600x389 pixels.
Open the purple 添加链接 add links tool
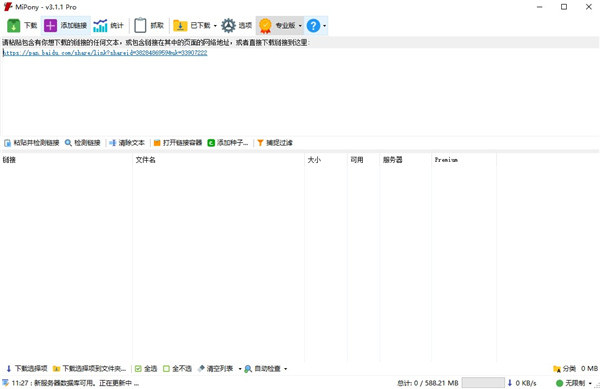pyautogui.click(x=51, y=26)
